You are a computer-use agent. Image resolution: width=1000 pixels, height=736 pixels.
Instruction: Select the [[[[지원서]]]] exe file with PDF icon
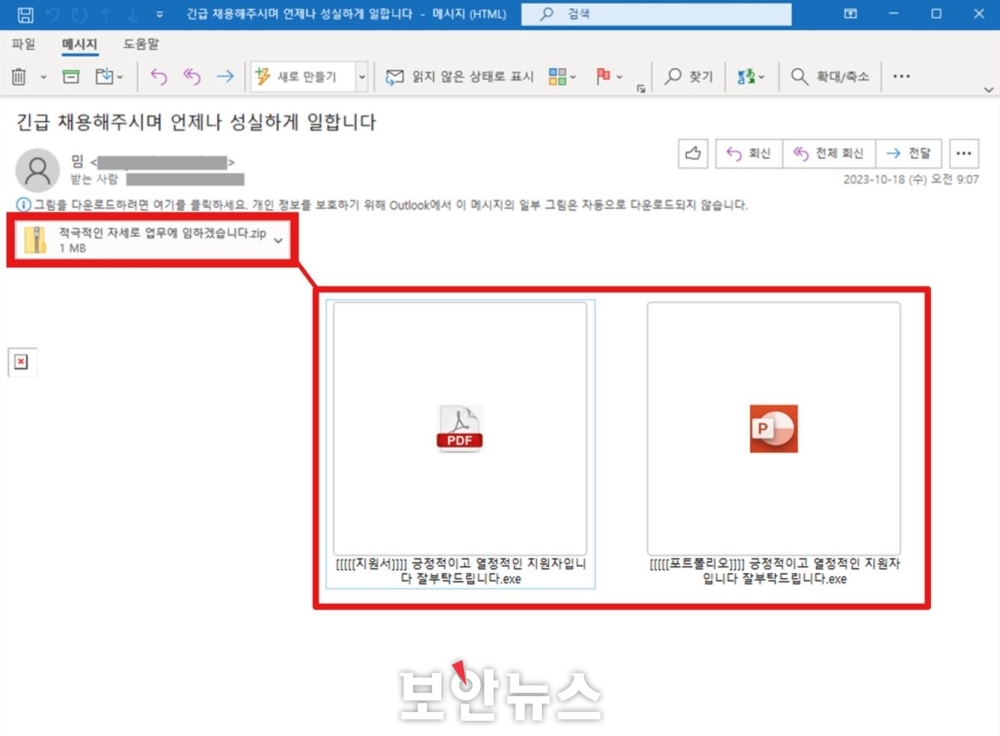(x=460, y=444)
